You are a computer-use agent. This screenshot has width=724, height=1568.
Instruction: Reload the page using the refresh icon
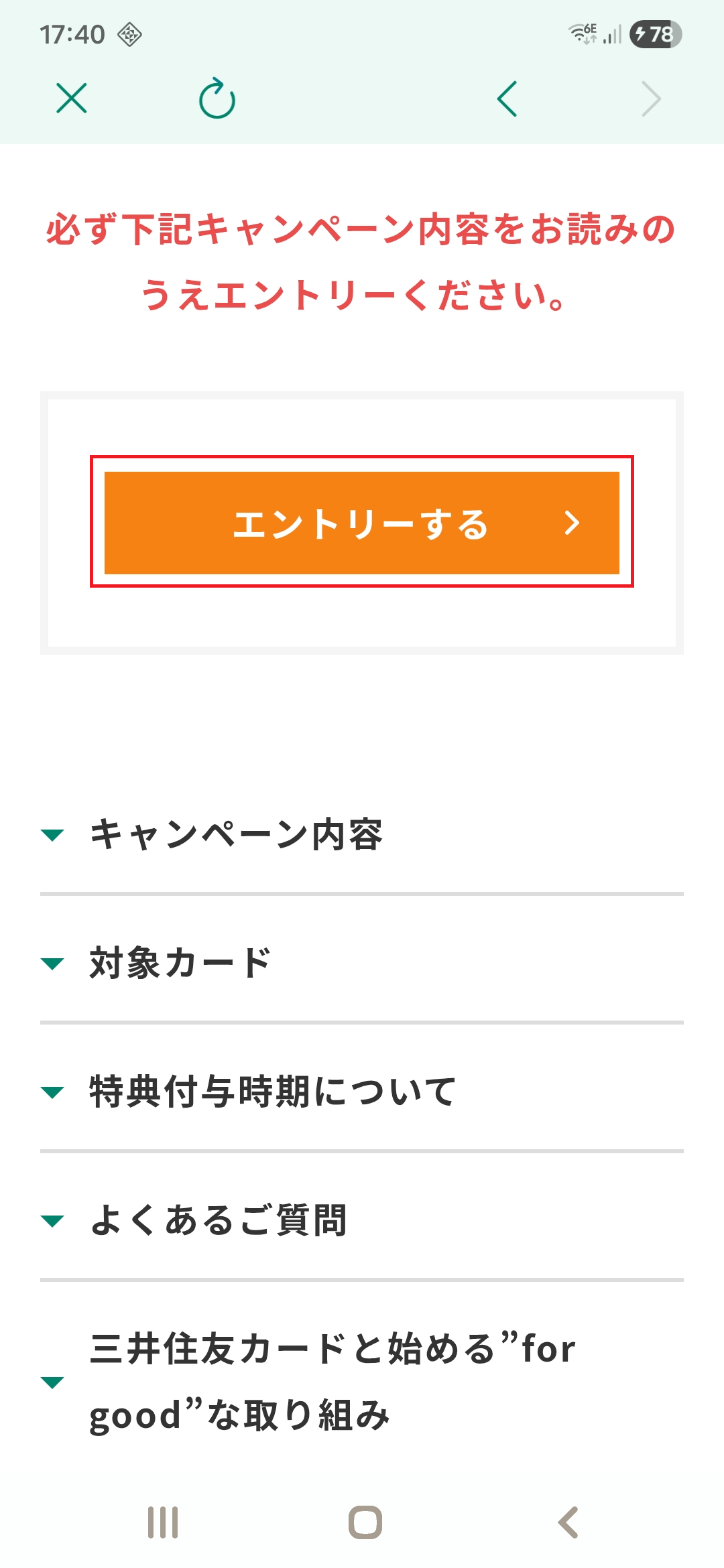215,99
